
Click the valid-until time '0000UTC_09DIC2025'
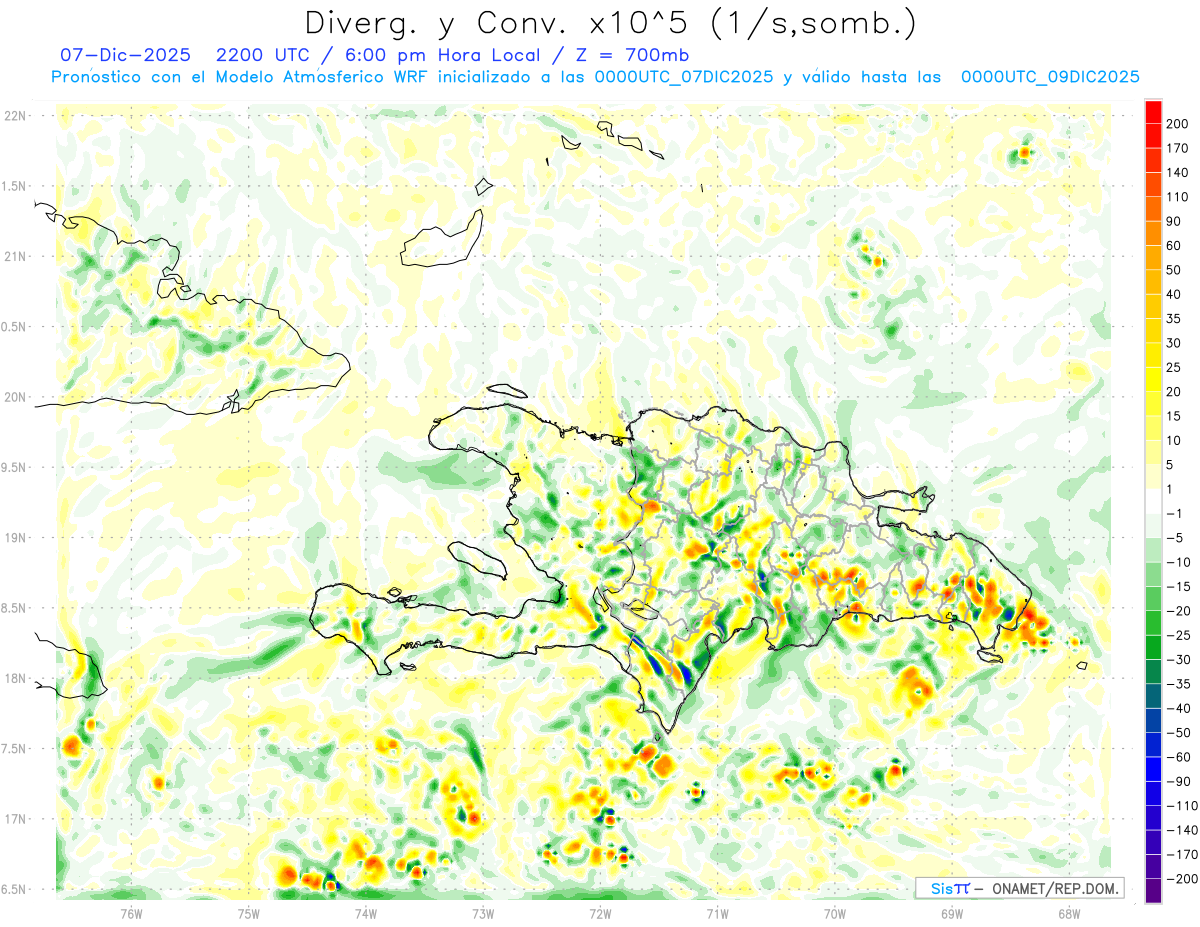coord(1050,77)
